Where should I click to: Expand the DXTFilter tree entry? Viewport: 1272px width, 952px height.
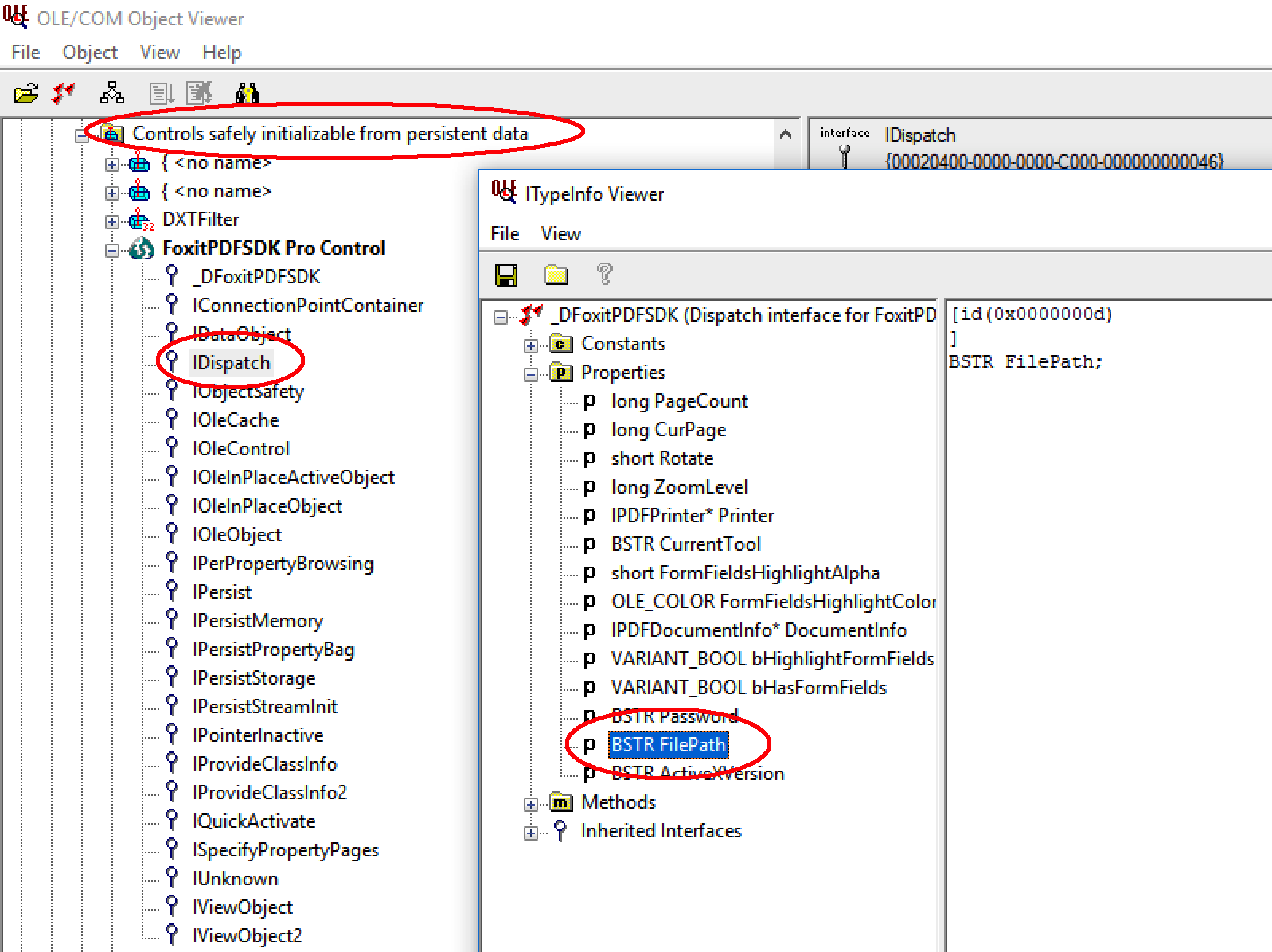112,221
